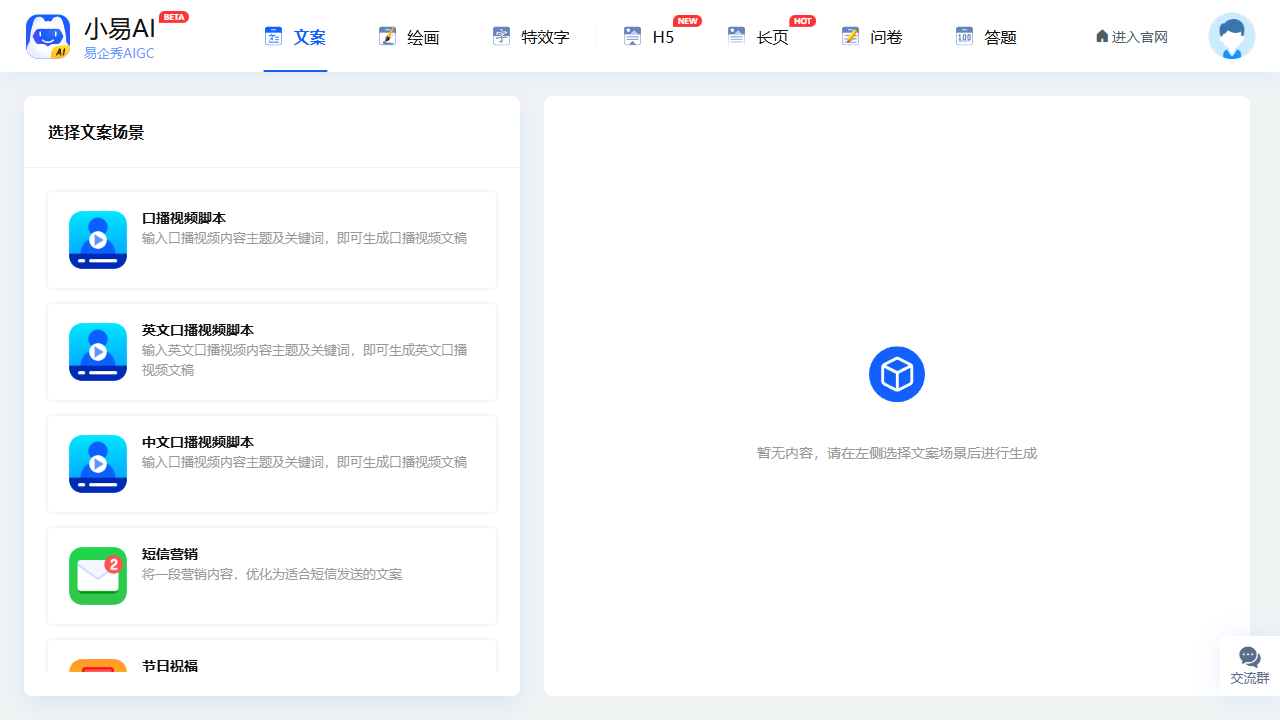Click the 英文口播视频脚本 video icon
This screenshot has width=1280, height=720.
click(98, 352)
